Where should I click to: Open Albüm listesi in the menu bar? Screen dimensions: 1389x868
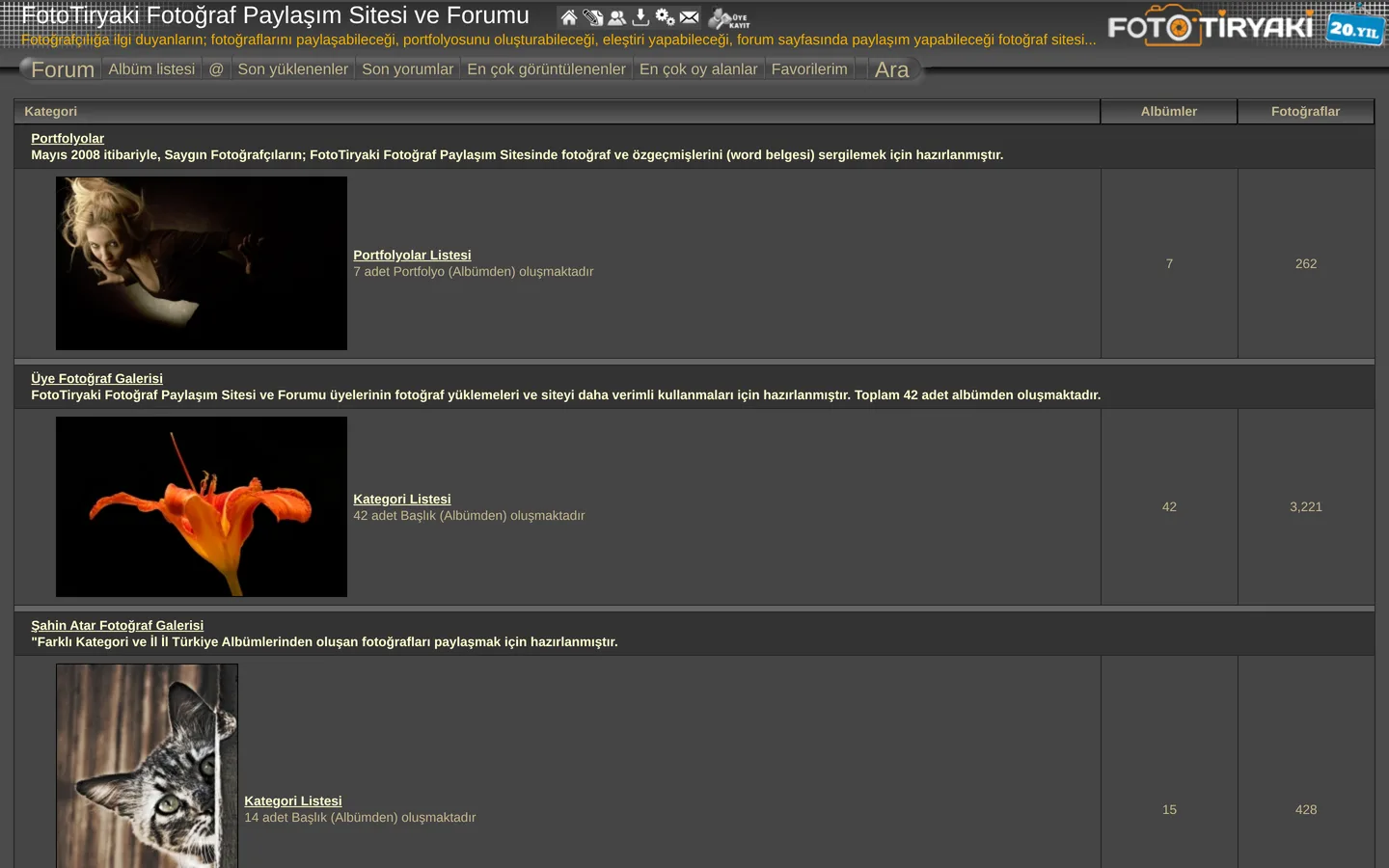tap(151, 69)
